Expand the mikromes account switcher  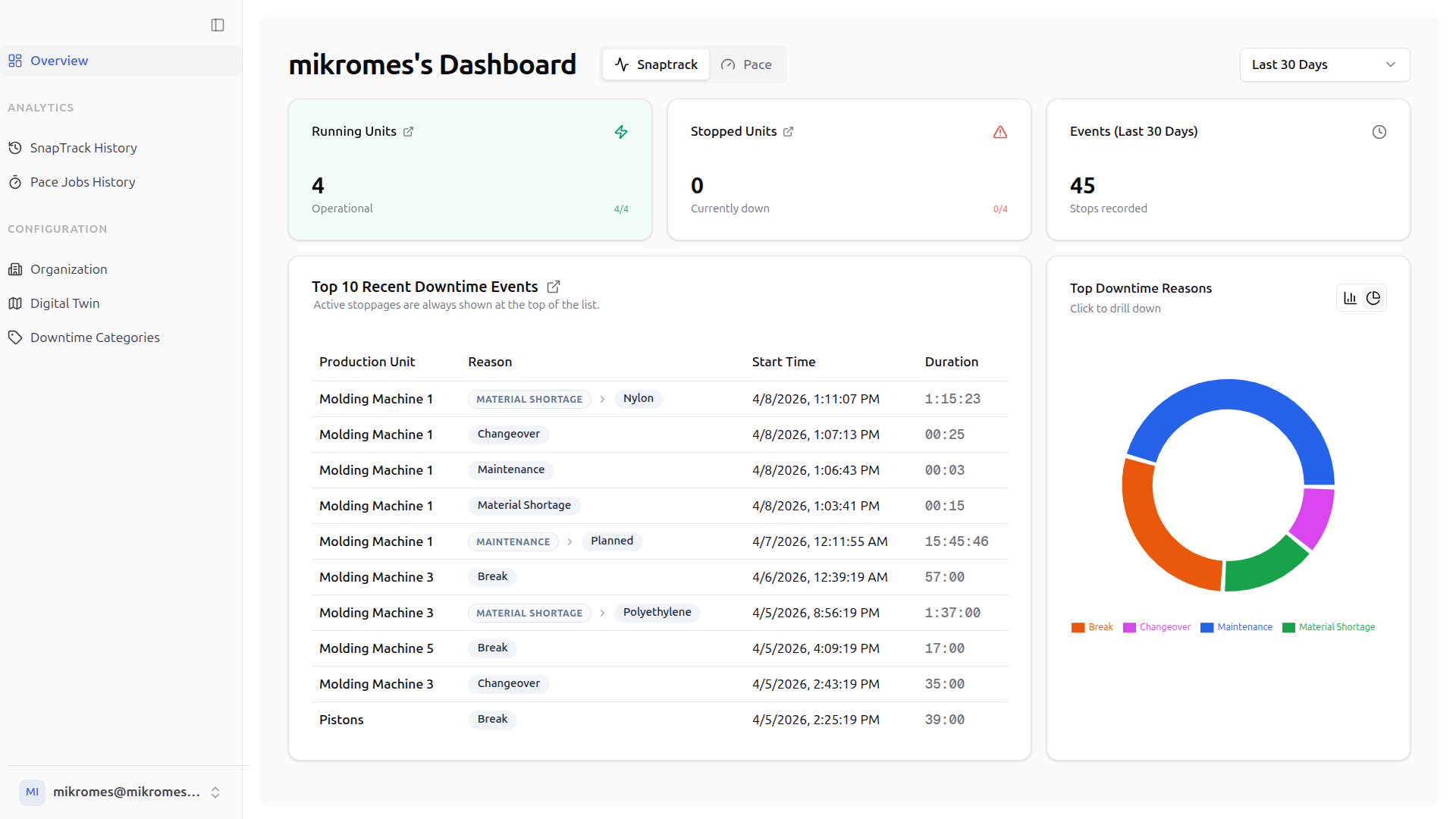(215, 792)
